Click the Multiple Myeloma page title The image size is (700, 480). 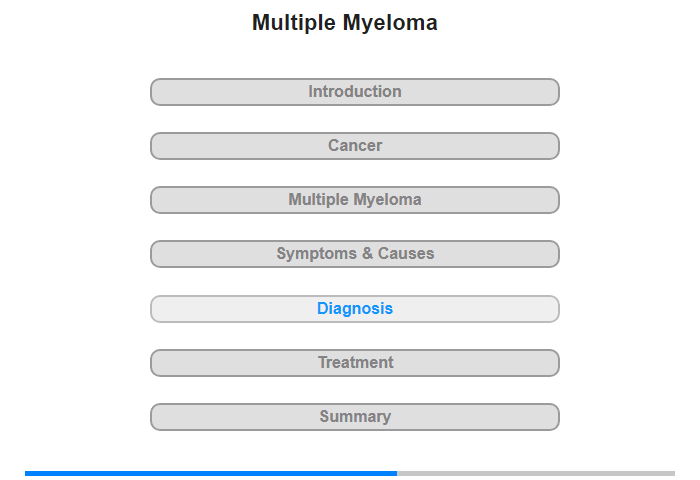click(344, 23)
